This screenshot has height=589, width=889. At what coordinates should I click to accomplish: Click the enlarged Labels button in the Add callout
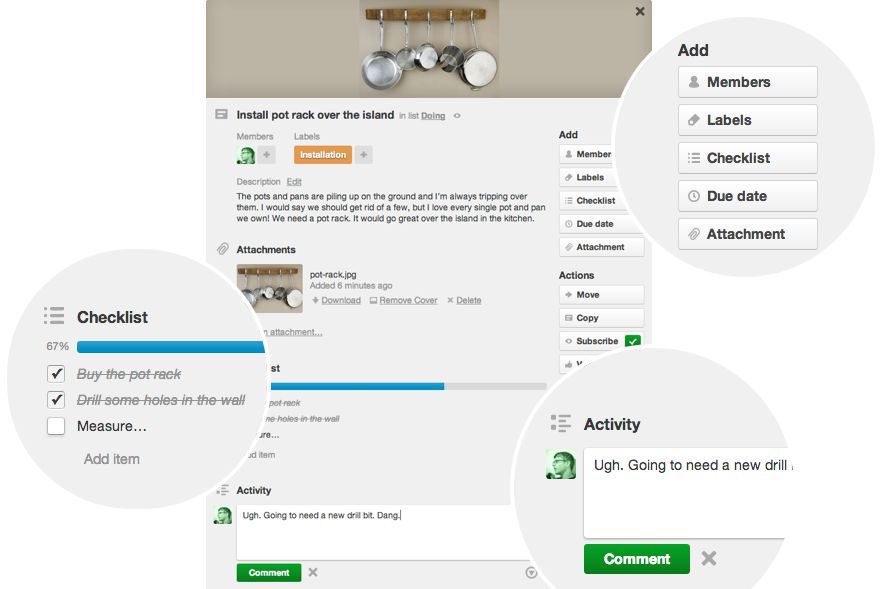748,120
